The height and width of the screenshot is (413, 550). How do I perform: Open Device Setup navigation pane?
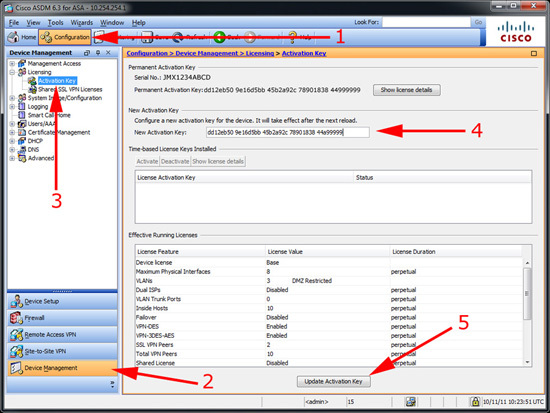point(62,301)
